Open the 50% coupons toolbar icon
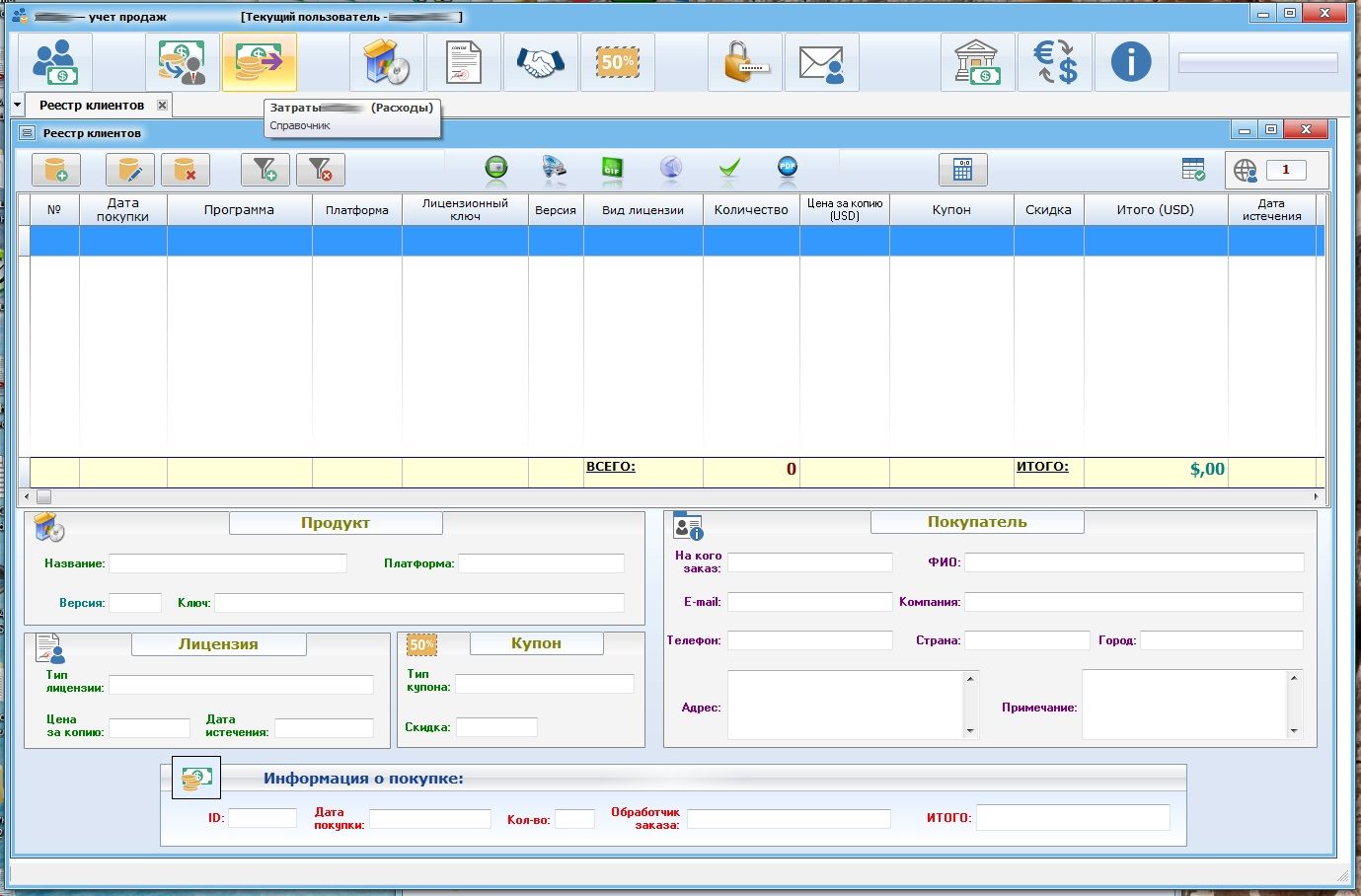This screenshot has height=896, width=1361. [617, 62]
